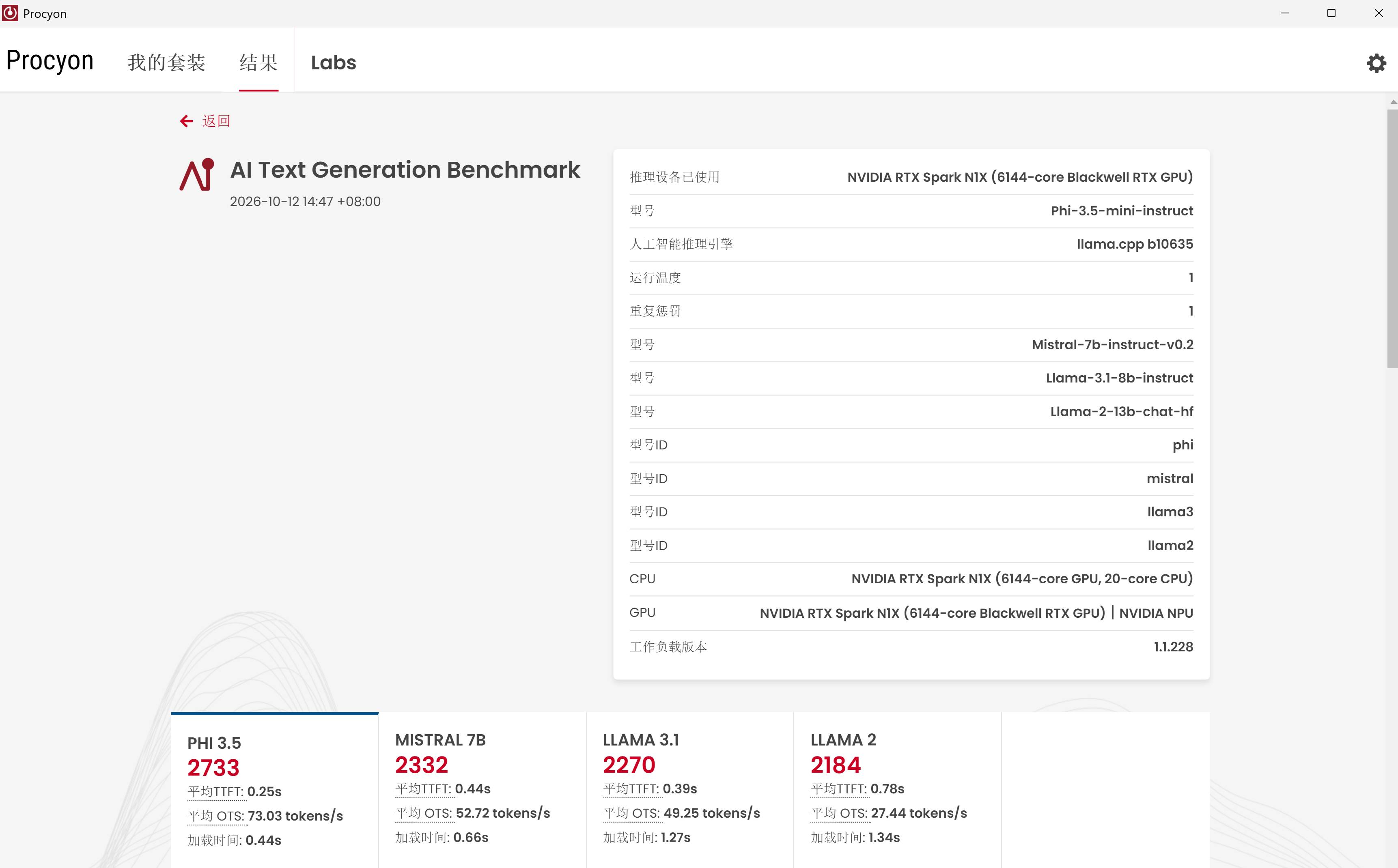Screen dimensions: 1398x868
Task: Click the workload version 1.1.228
Action: pyautogui.click(x=1174, y=647)
